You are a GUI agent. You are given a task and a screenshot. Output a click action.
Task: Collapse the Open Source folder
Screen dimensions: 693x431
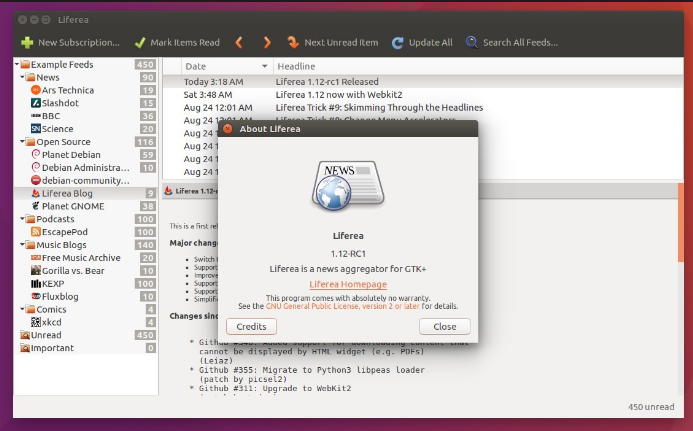22,141
